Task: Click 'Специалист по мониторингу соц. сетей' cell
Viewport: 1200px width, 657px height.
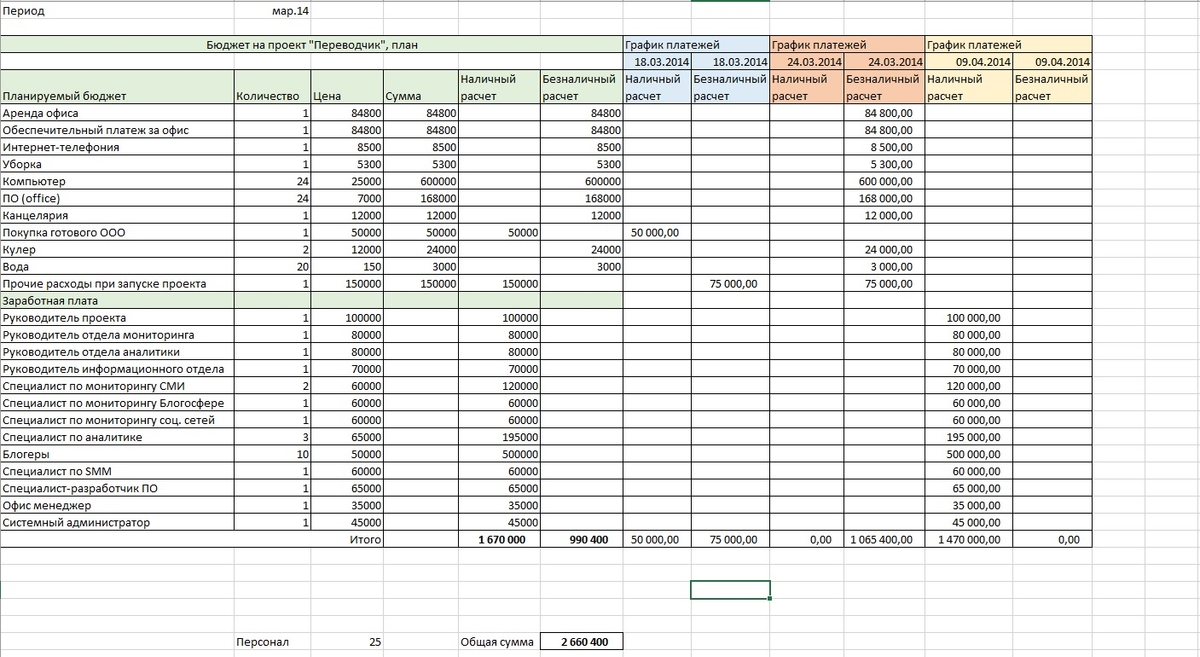Action: click(x=117, y=420)
